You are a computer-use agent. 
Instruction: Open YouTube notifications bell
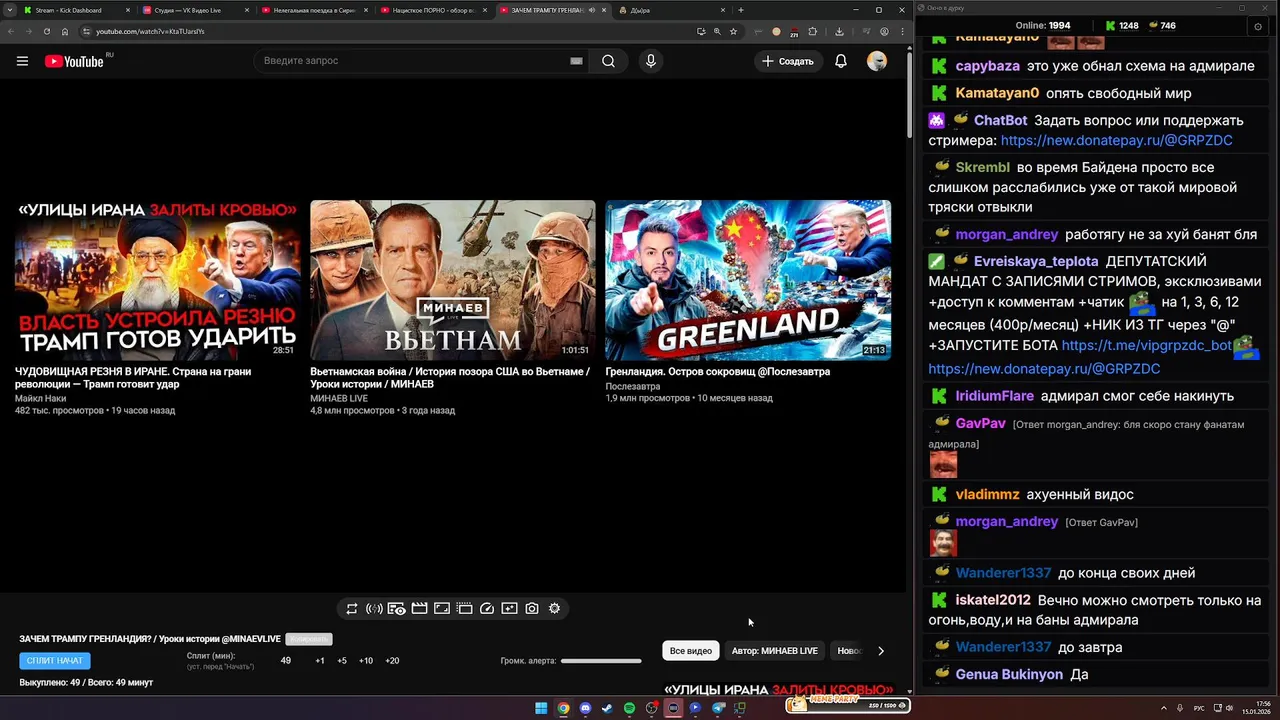pos(841,61)
